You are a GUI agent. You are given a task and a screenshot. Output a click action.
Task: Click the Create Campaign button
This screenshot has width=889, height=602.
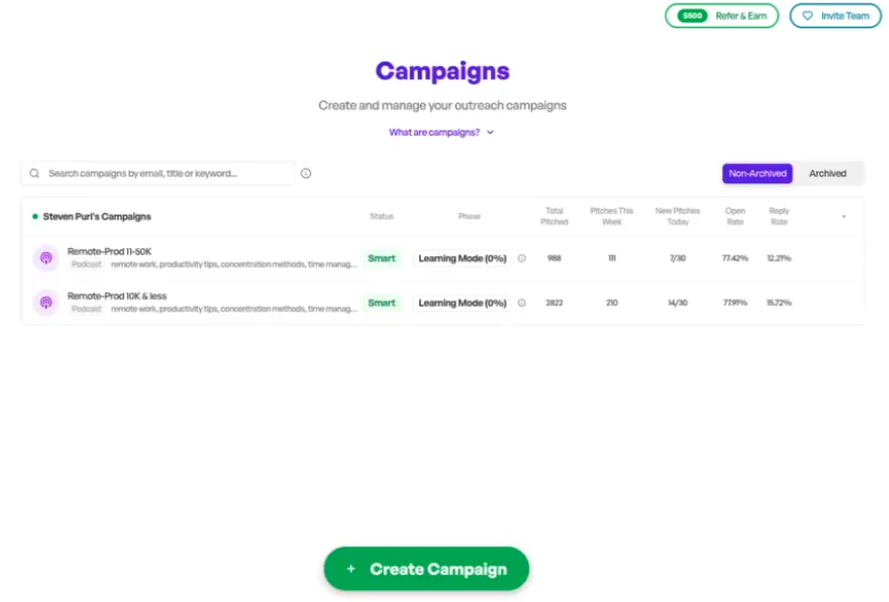(x=426, y=568)
